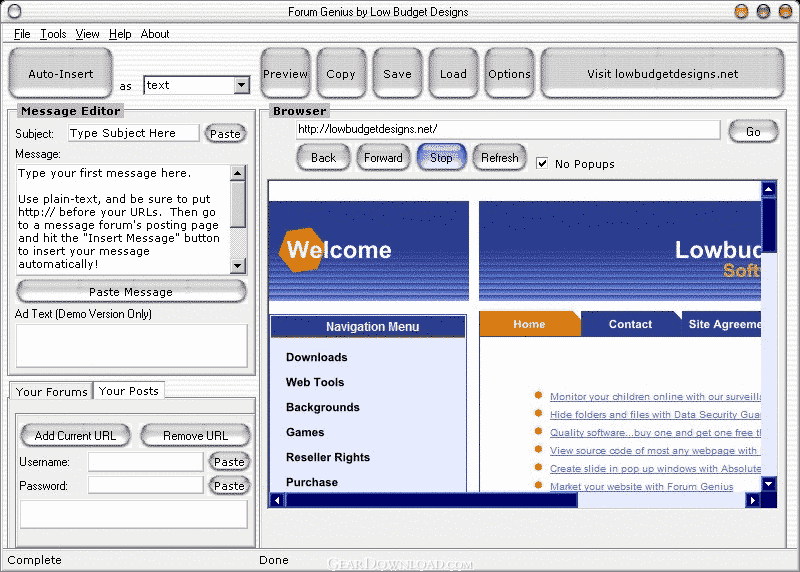Open Games navigation link
The height and width of the screenshot is (572, 800).
[x=305, y=432]
